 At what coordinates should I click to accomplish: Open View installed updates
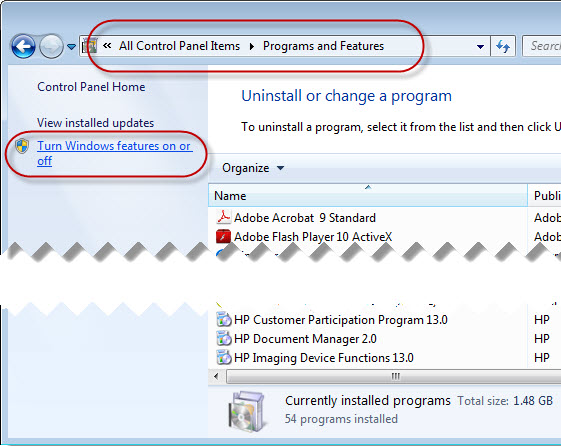tap(96, 123)
